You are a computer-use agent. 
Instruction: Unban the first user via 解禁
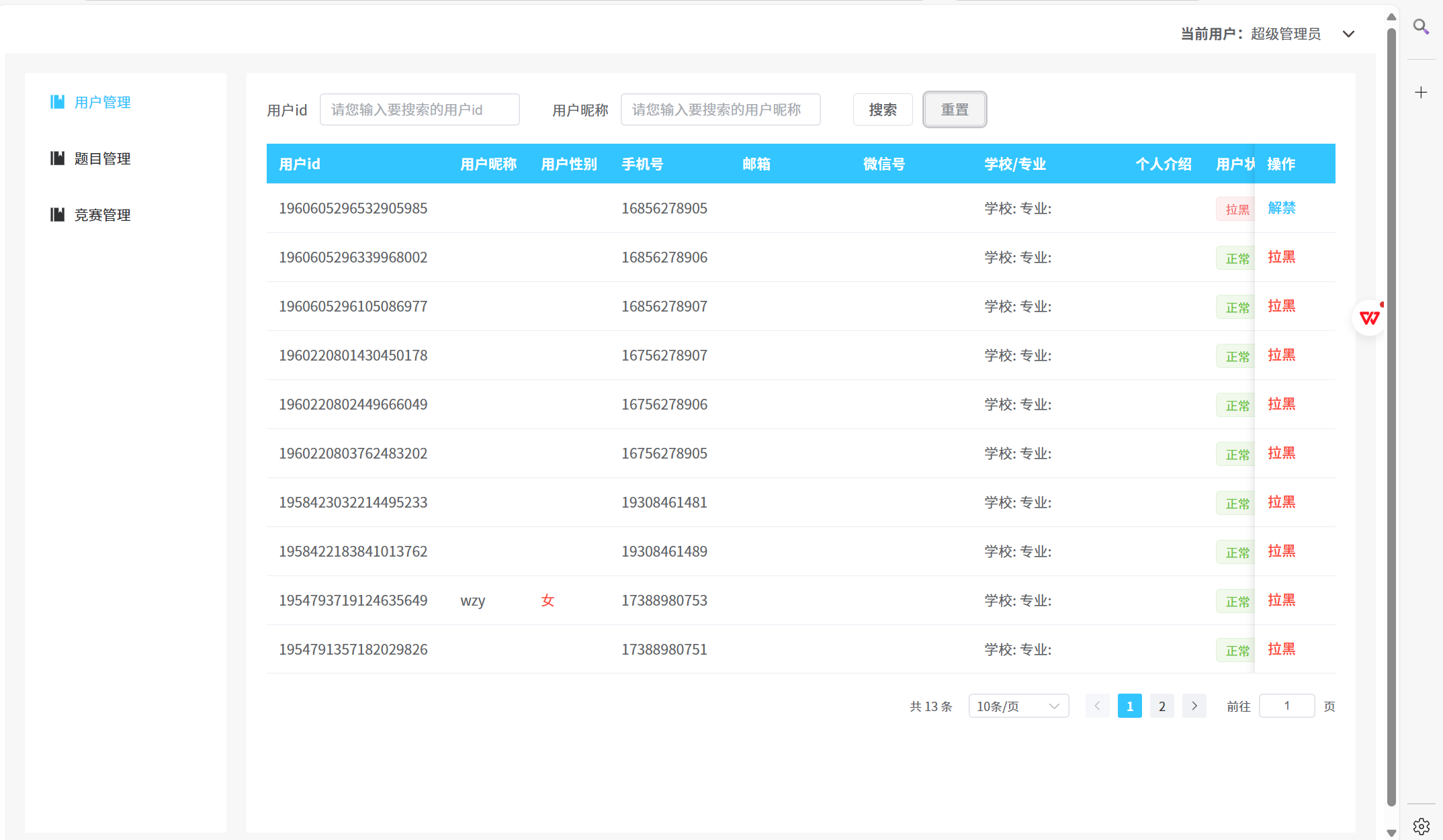pyautogui.click(x=1281, y=208)
